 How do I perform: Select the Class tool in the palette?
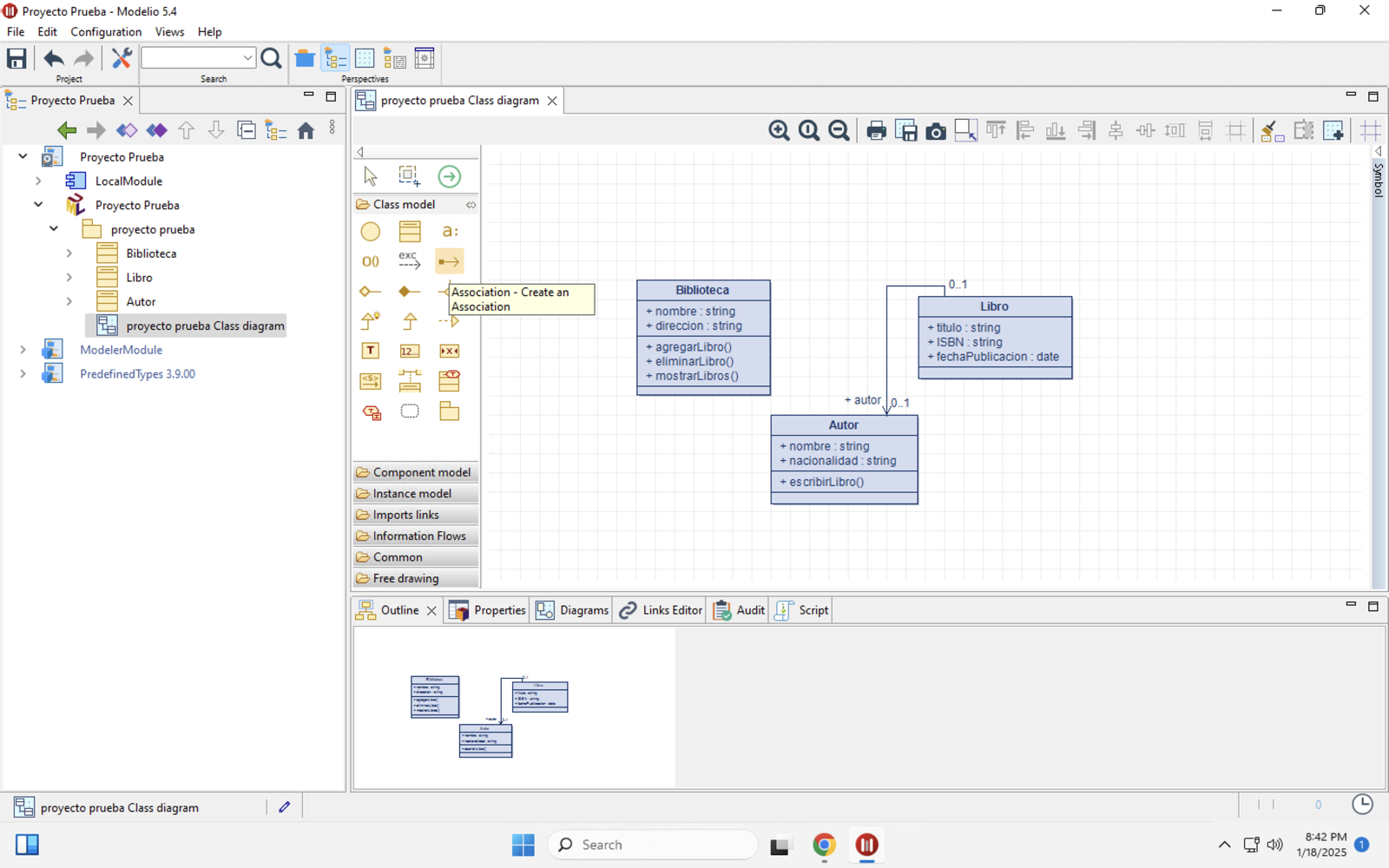(x=410, y=232)
